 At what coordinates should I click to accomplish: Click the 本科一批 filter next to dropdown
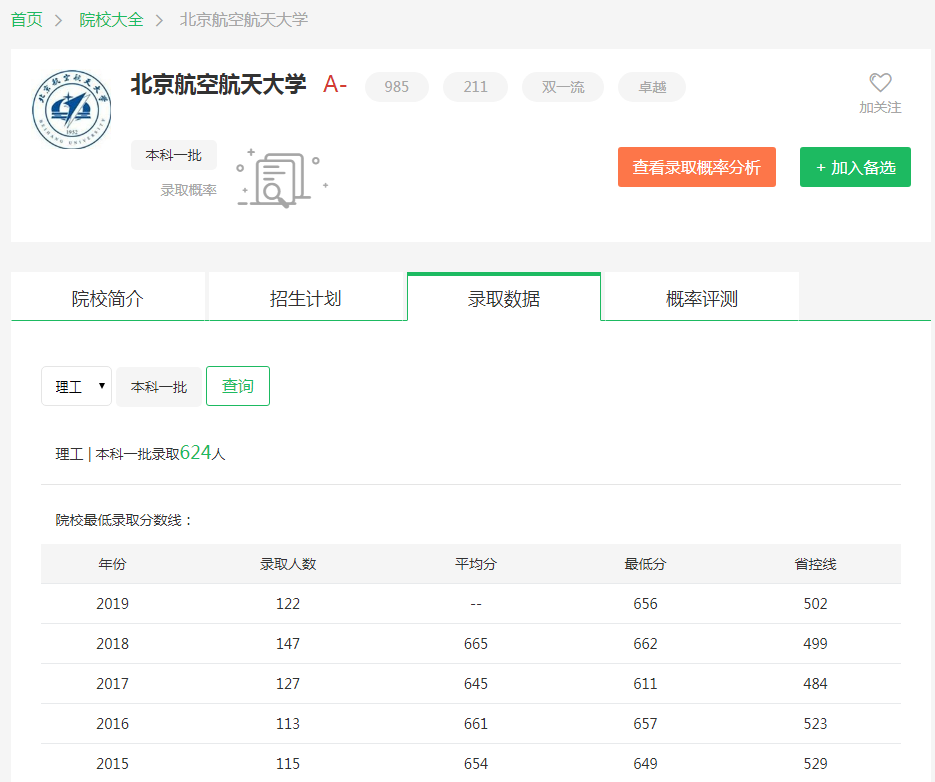159,387
